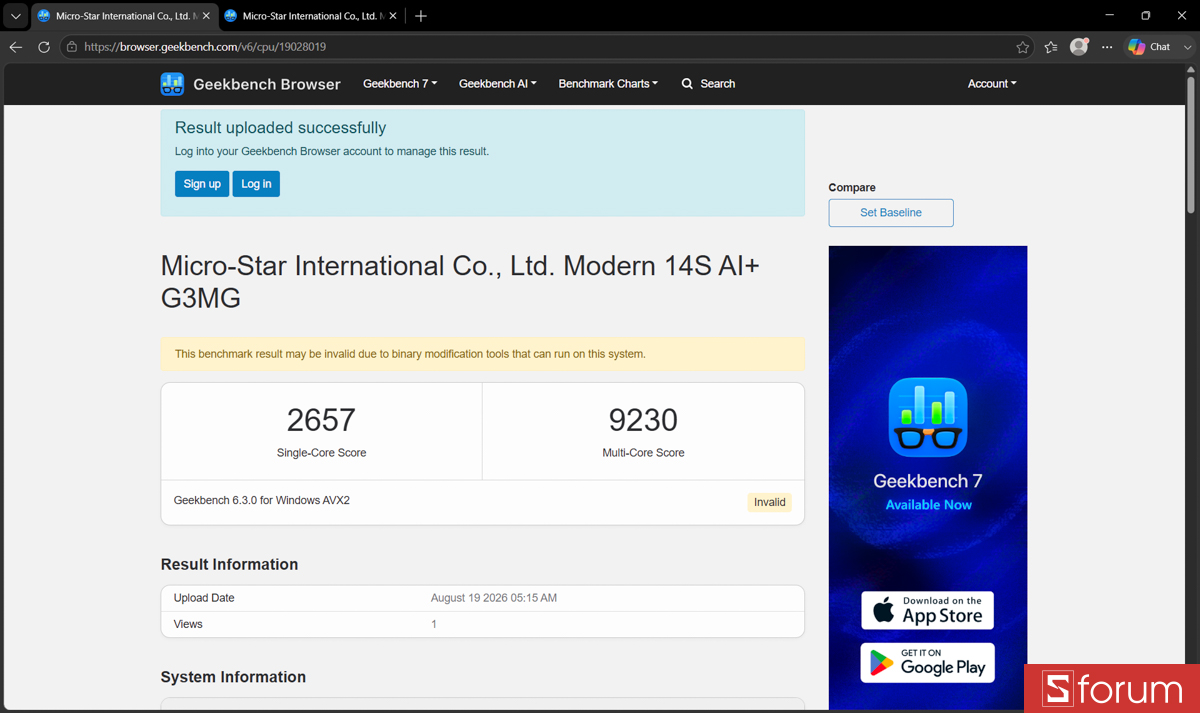Click the Download on the App Store badge
This screenshot has height=713, width=1200.
coord(928,610)
